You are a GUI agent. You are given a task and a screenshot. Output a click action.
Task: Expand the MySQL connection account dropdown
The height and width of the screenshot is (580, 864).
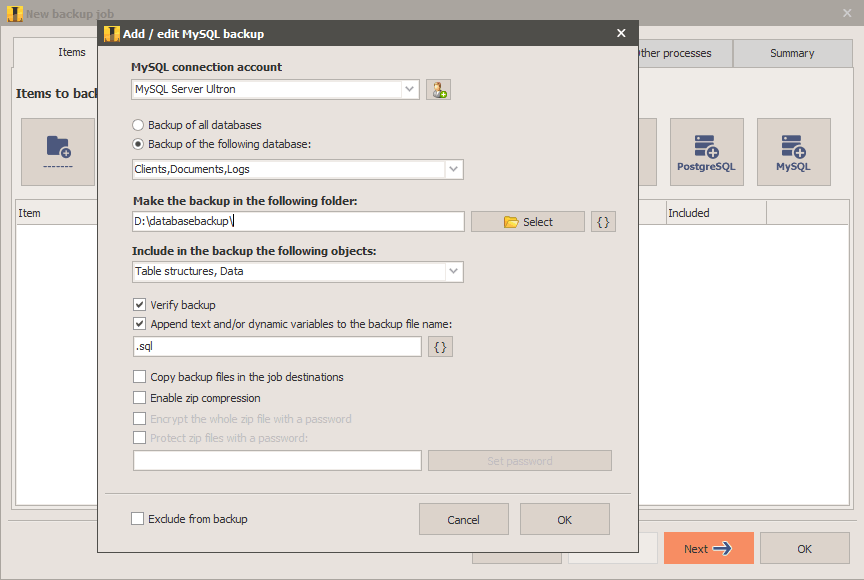[410, 90]
